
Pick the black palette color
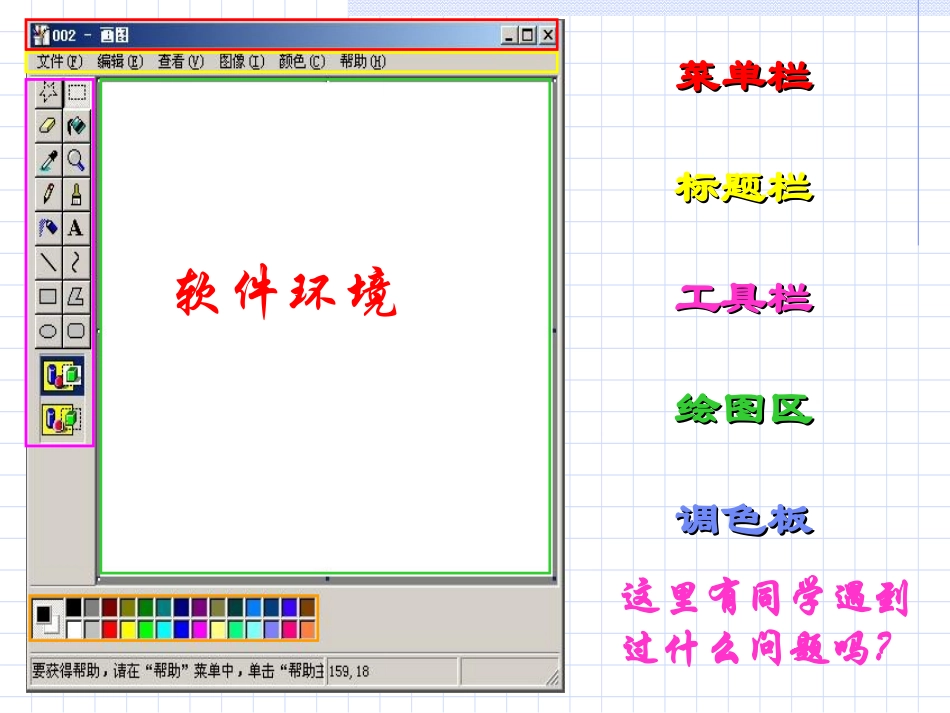(74, 608)
